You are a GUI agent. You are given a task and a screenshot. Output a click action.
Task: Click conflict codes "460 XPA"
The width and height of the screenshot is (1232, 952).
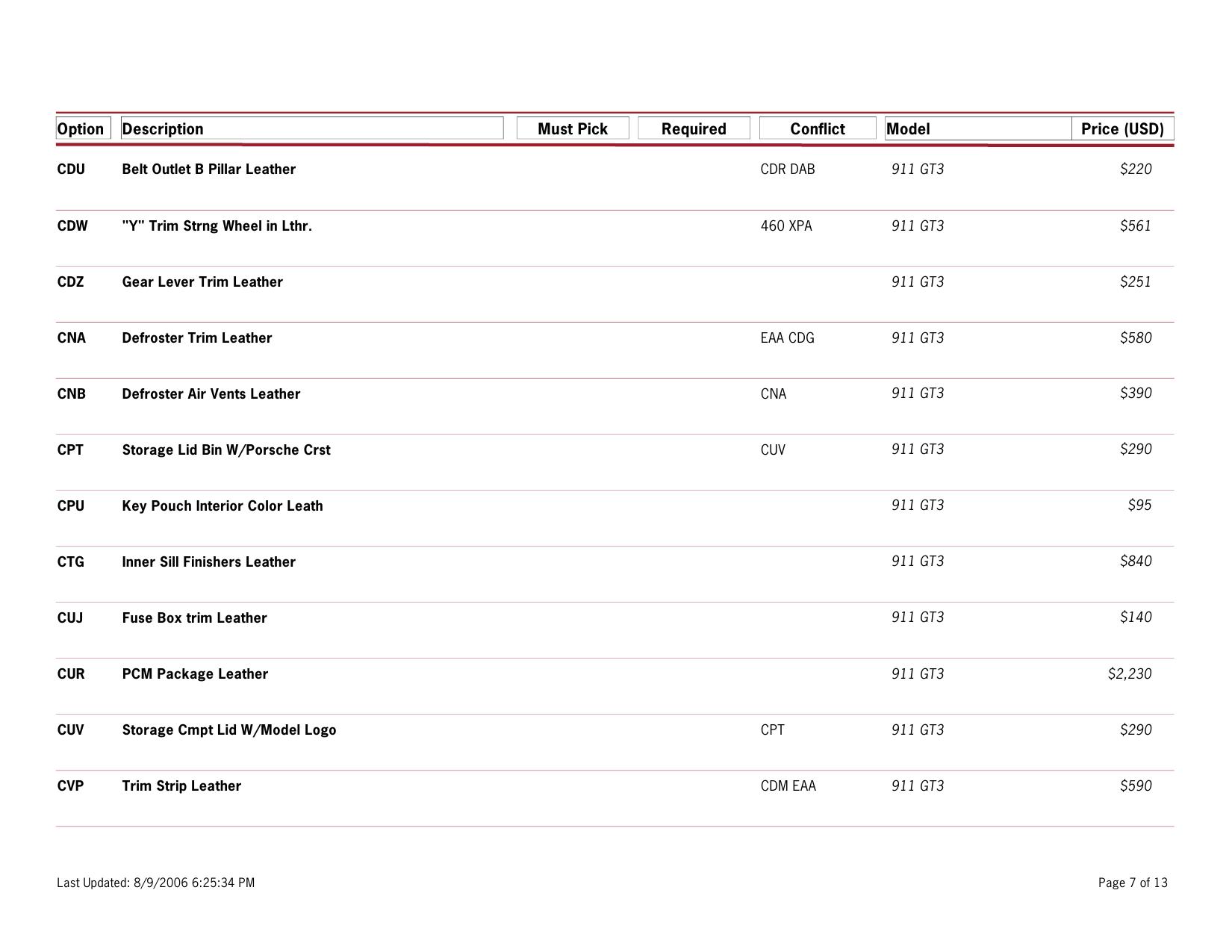tap(785, 226)
